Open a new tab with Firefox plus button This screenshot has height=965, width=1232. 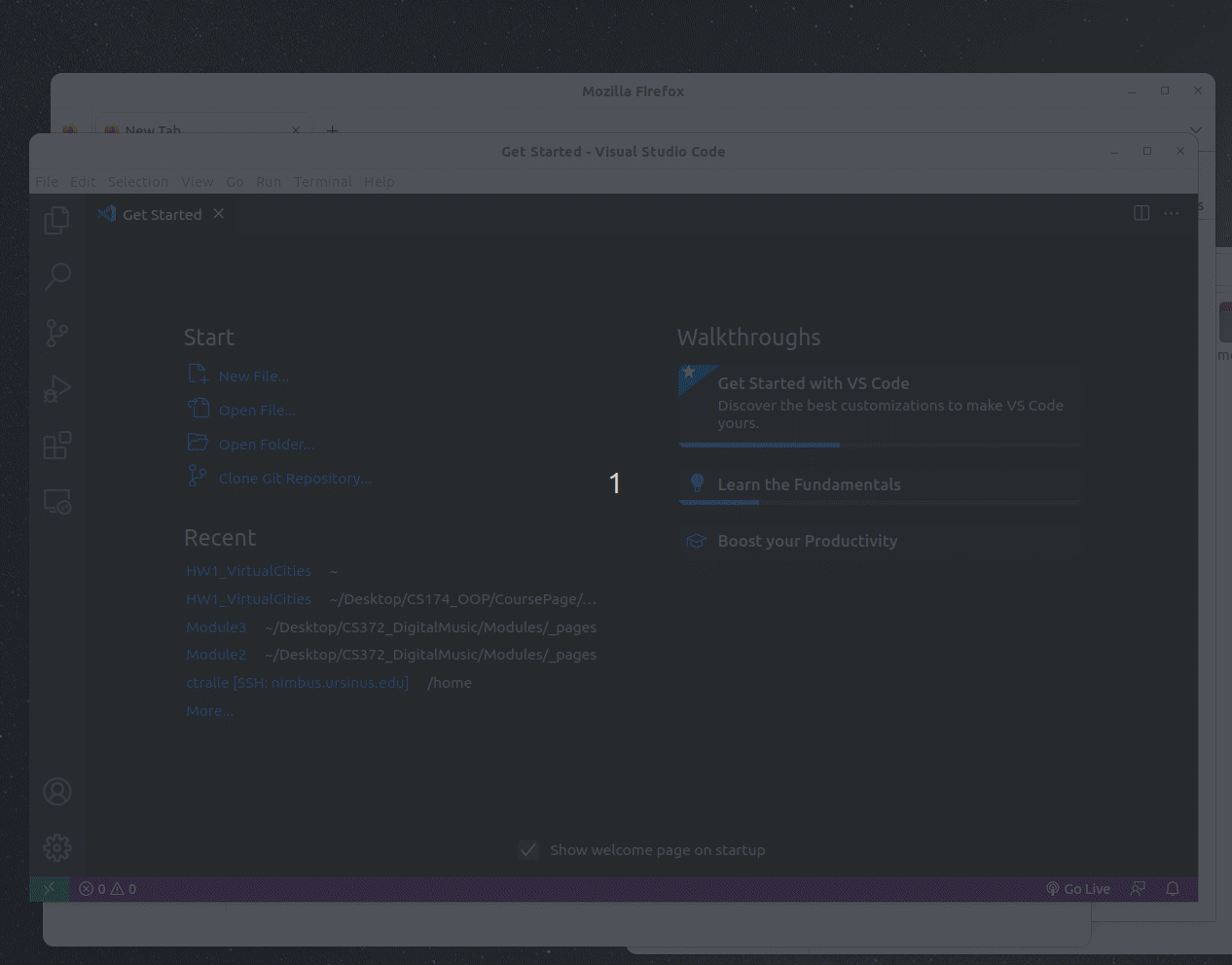333,129
